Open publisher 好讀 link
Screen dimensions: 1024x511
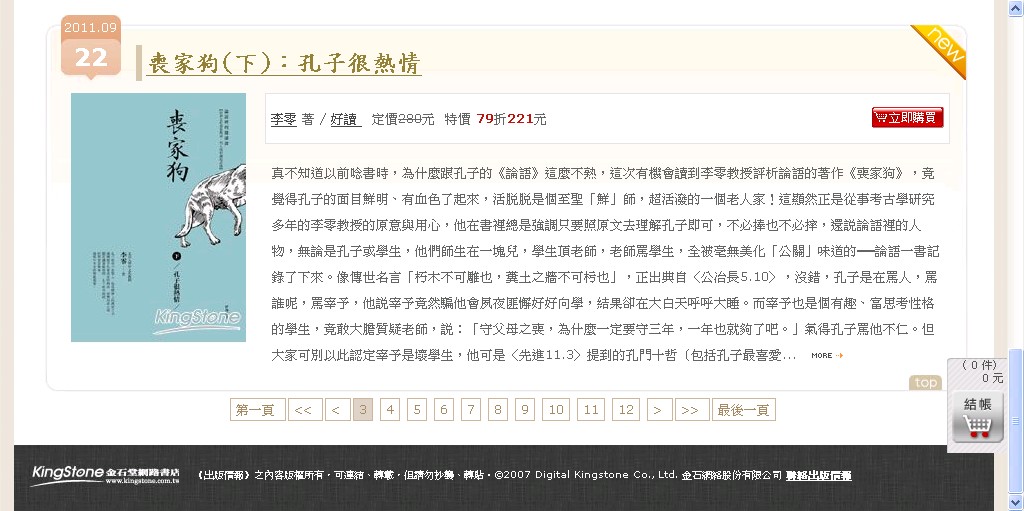pyautogui.click(x=345, y=119)
